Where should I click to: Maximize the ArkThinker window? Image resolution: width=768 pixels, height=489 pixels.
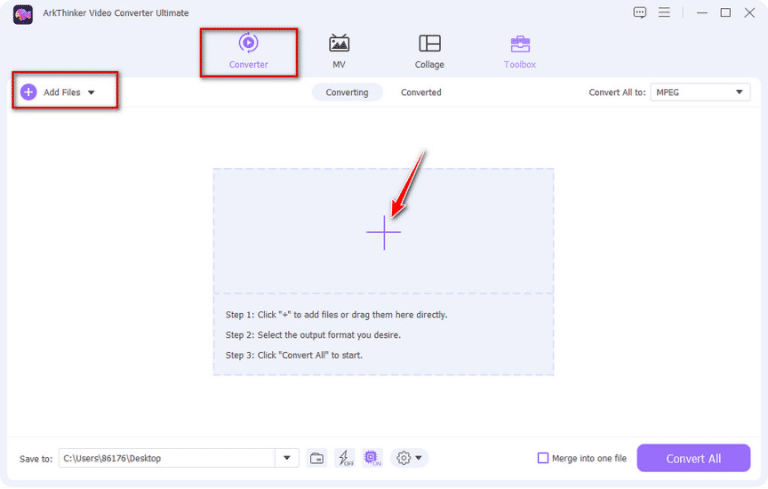coord(725,13)
